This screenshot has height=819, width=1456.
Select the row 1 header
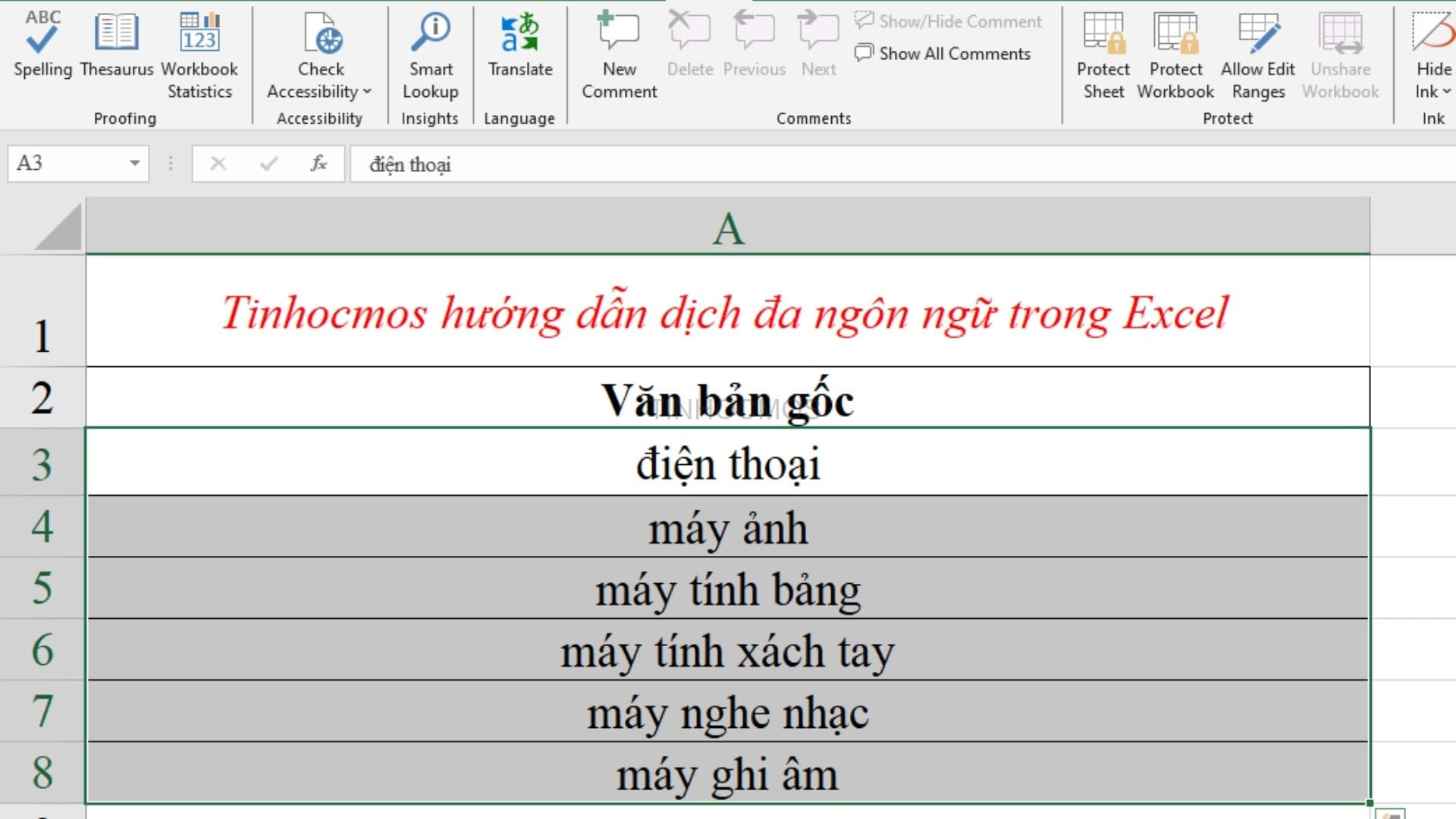click(x=42, y=311)
